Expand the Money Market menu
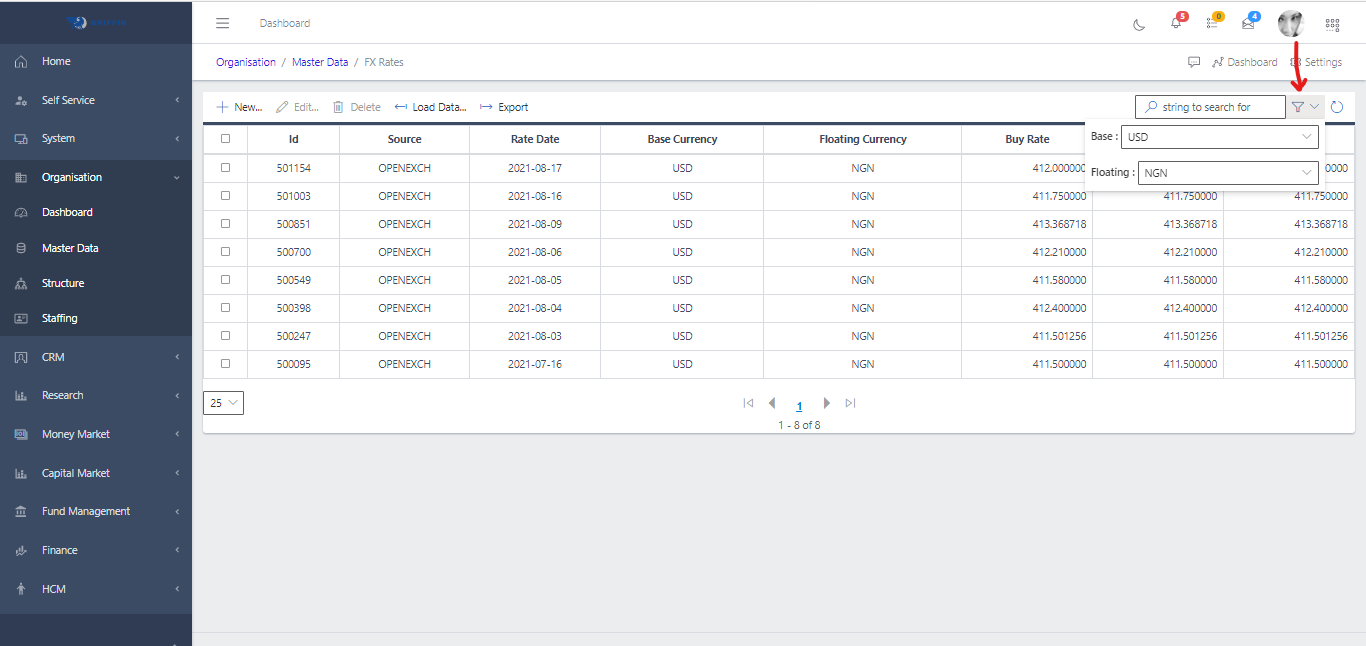The image size is (1366, 646). pyautogui.click(x=76, y=434)
